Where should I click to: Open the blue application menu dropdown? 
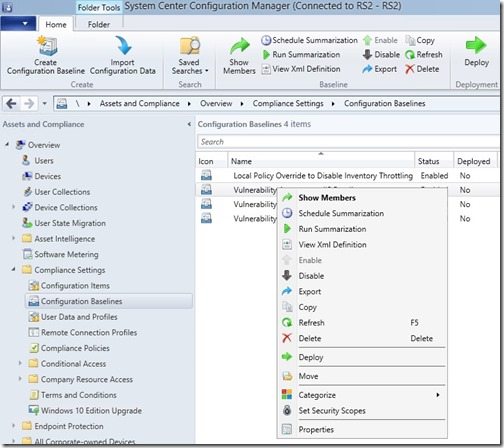(18, 24)
